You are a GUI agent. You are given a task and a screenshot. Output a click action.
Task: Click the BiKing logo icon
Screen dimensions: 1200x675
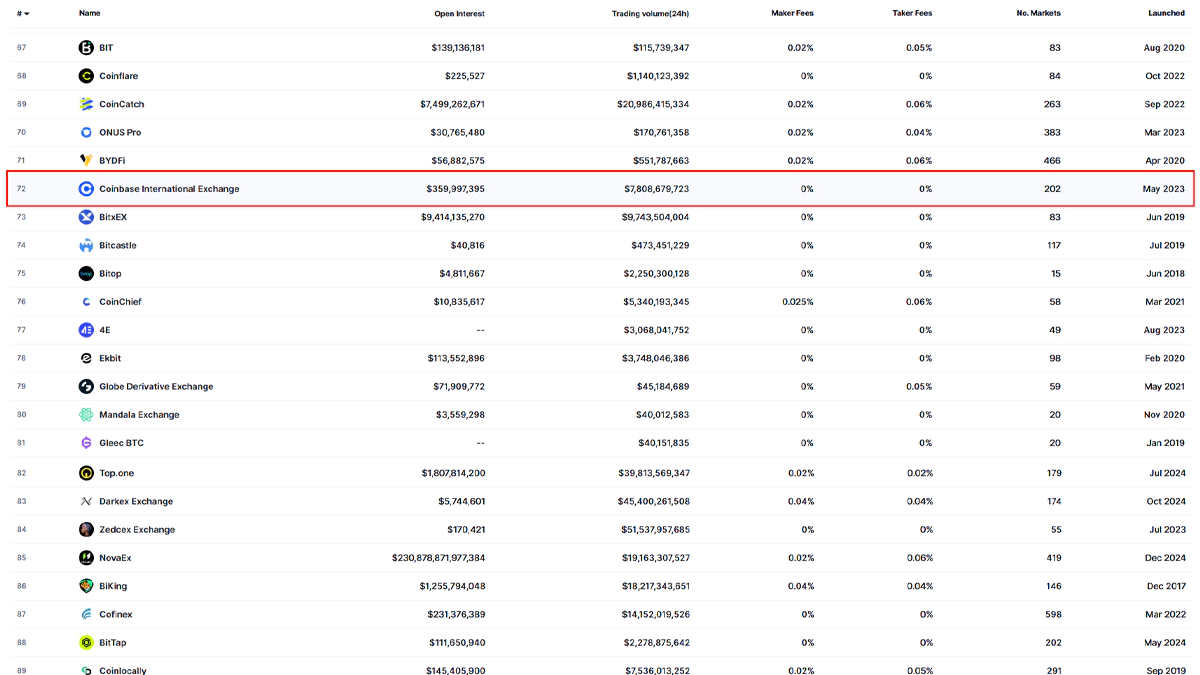pos(86,586)
